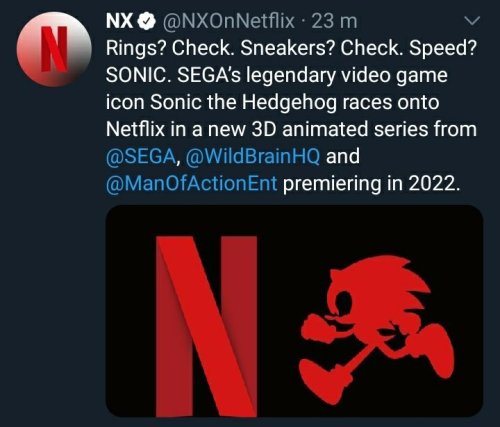The image size is (500, 427).
Task: Expand the tweet options chevron
Action: coord(472,21)
